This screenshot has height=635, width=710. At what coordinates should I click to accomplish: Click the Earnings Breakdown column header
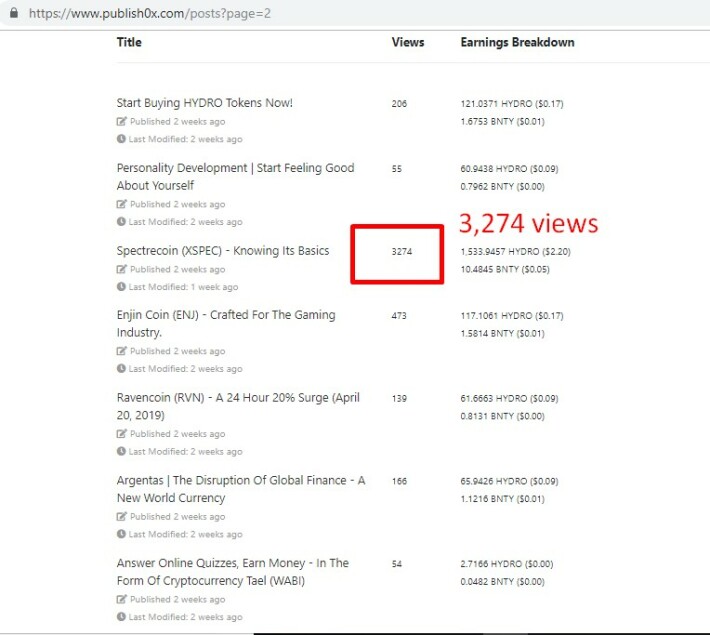[x=518, y=42]
